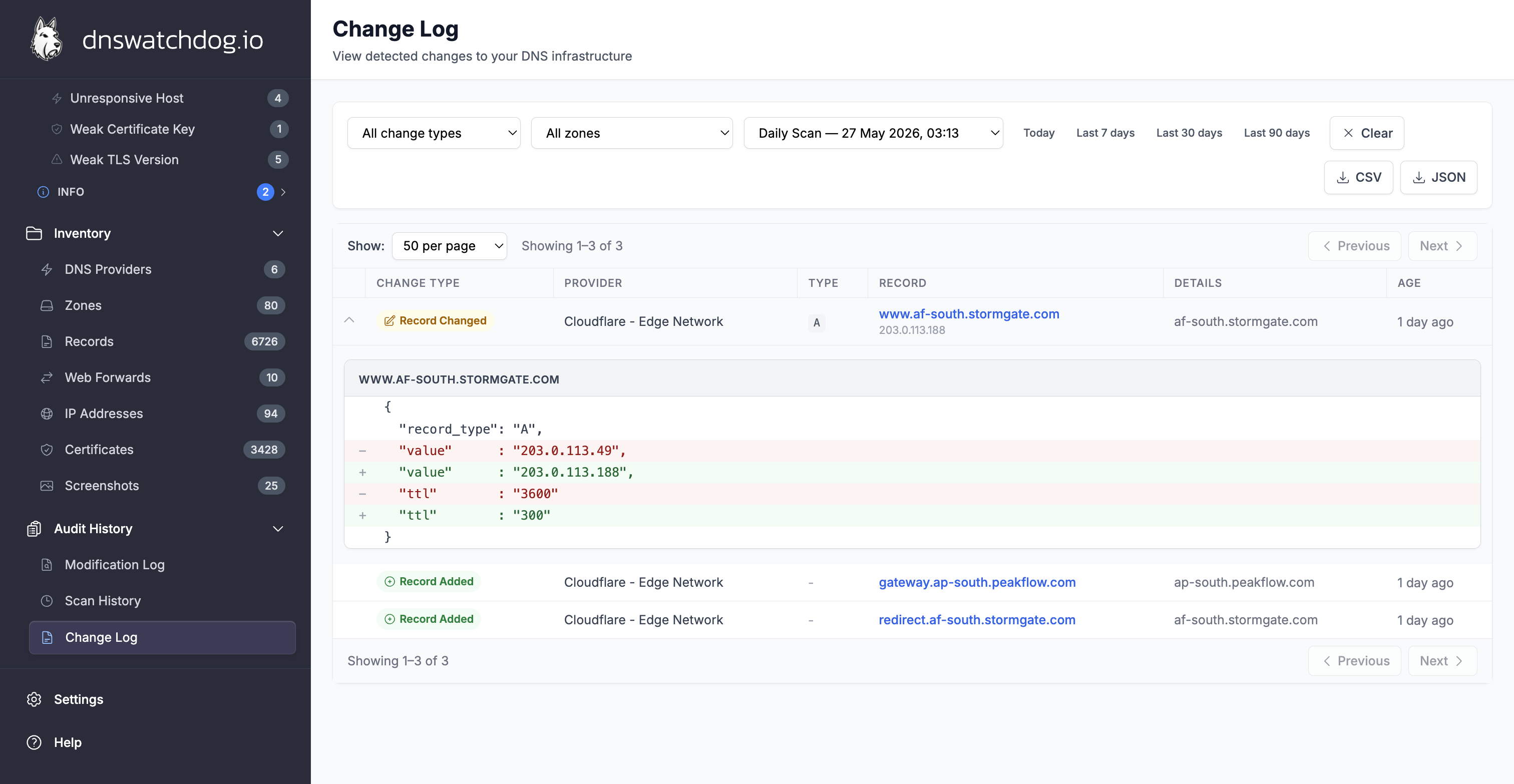Click the Audit History clipboard icon

point(34,528)
